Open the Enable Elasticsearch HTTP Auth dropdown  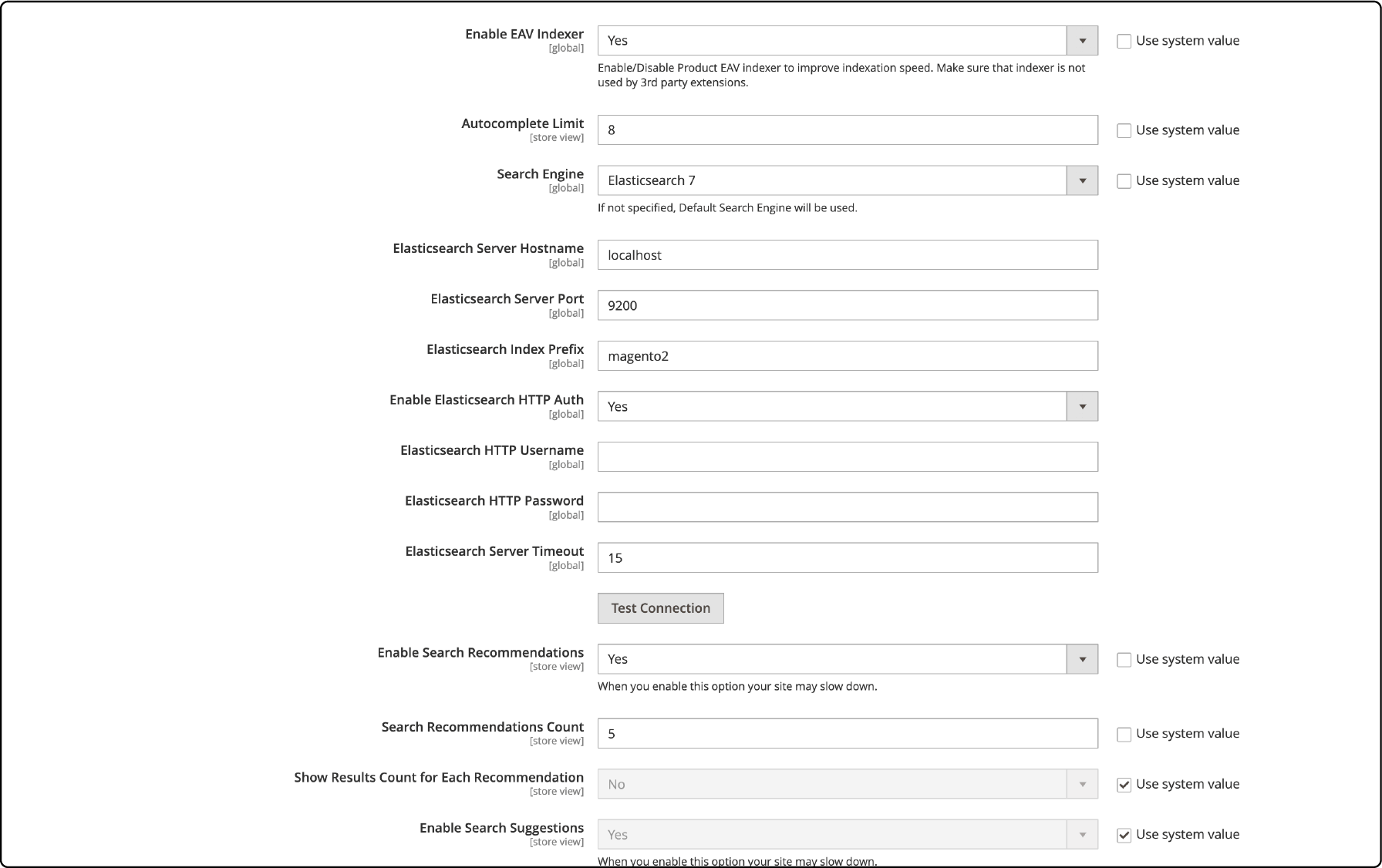click(848, 406)
